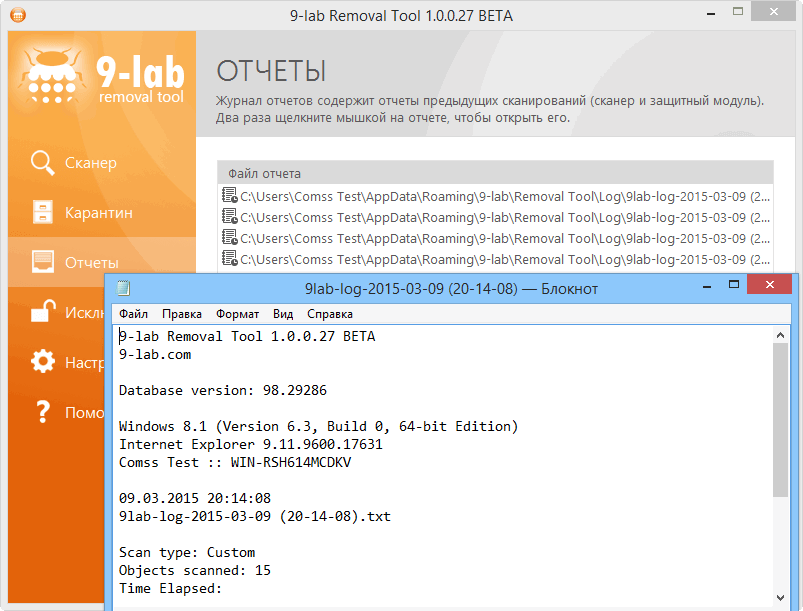
Task: Click the Блокнот scrollbar down arrow
Action: (780, 598)
